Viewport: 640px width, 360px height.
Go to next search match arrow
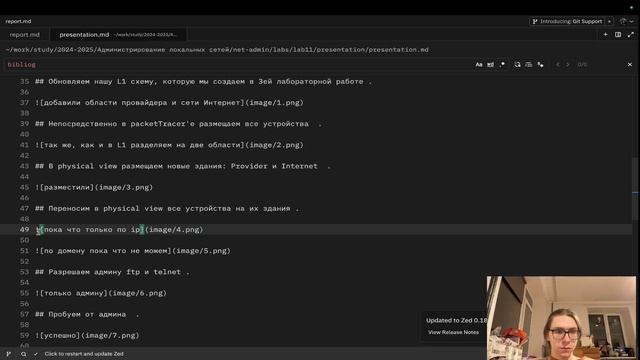[568, 64]
